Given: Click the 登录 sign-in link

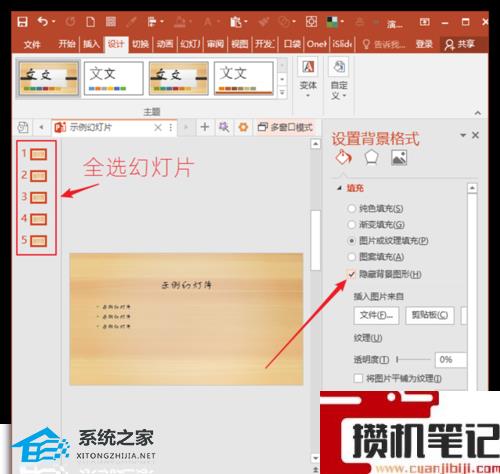Looking at the screenshot, I should 424,44.
